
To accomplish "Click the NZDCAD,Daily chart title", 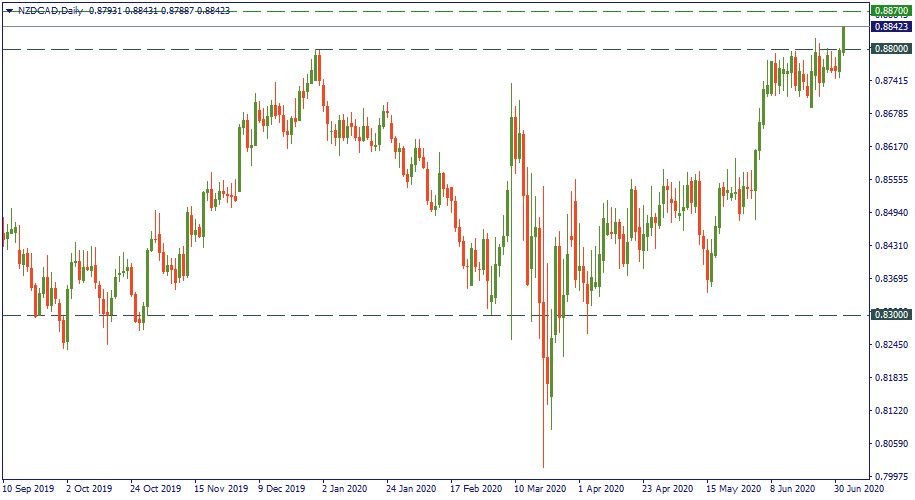I will tap(50, 10).
